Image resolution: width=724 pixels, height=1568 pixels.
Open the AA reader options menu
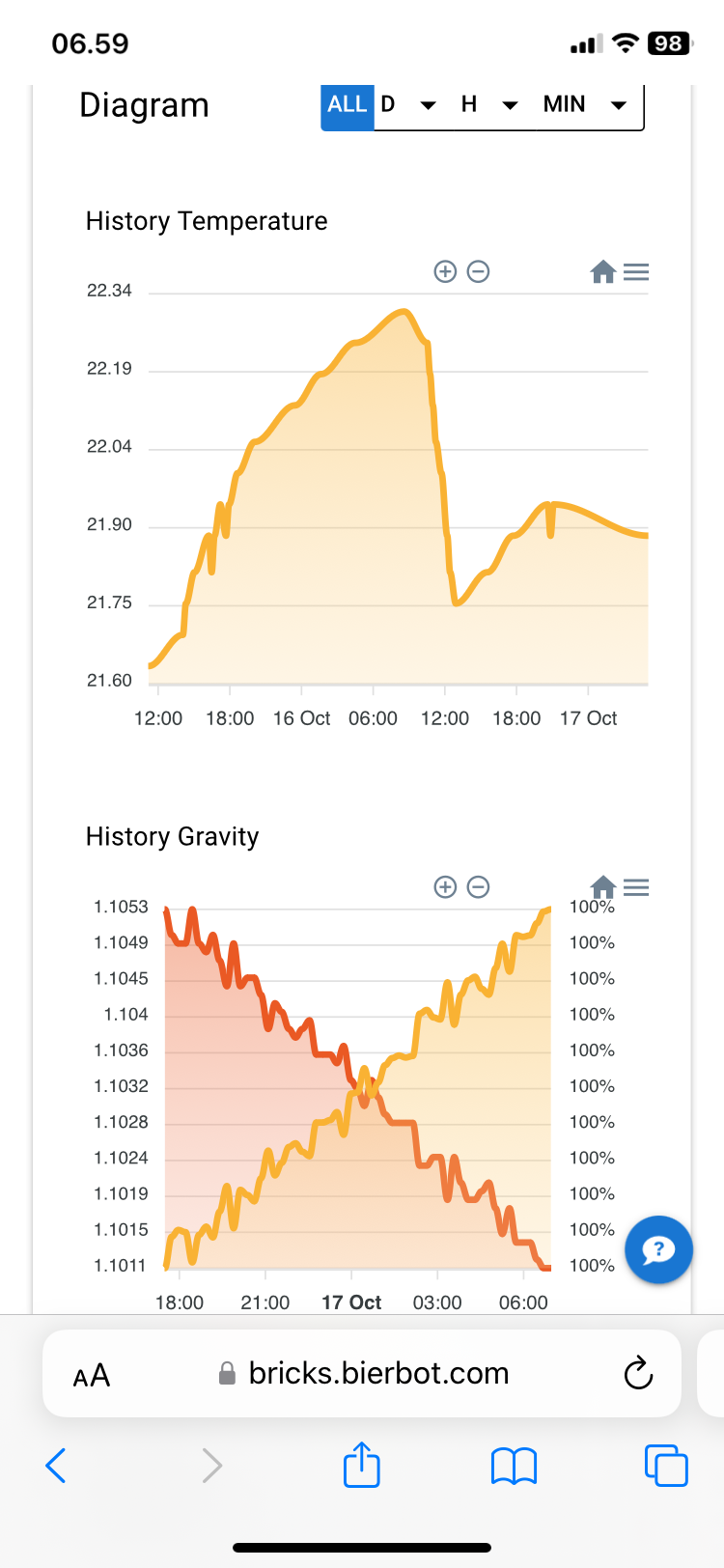(92, 1375)
